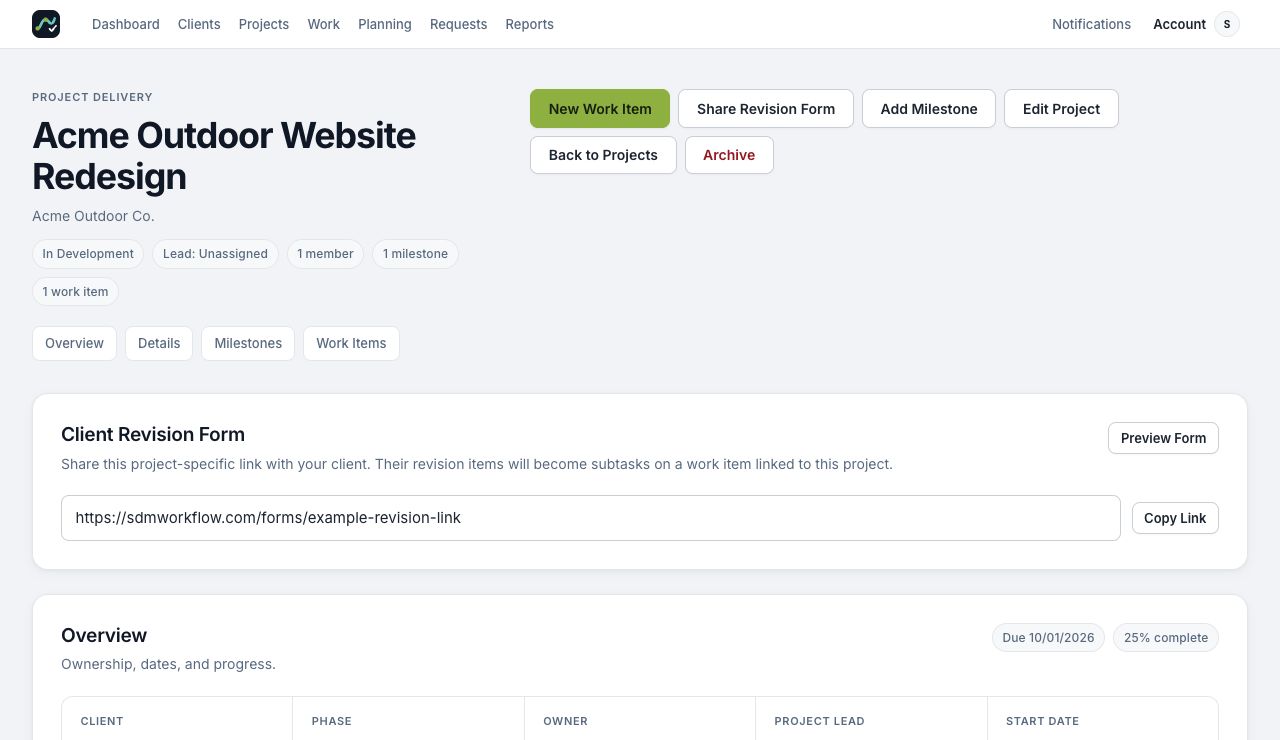
Task: Copy the revision form link
Action: (1175, 518)
